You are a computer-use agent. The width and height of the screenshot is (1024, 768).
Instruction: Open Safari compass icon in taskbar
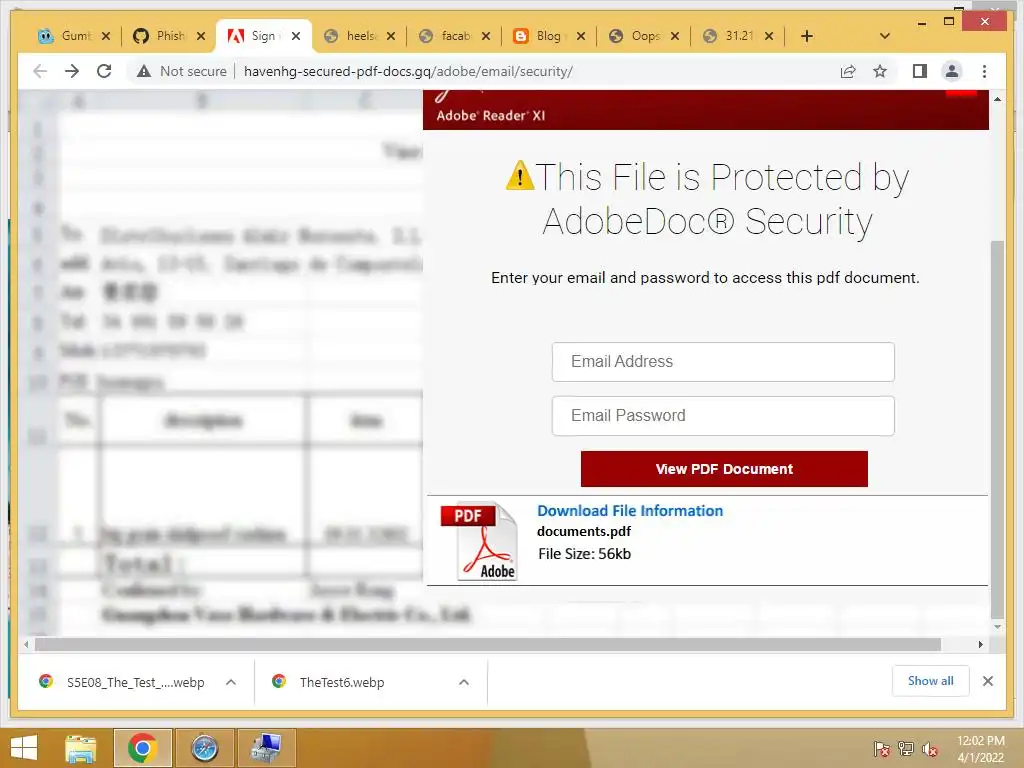pyautogui.click(x=204, y=748)
